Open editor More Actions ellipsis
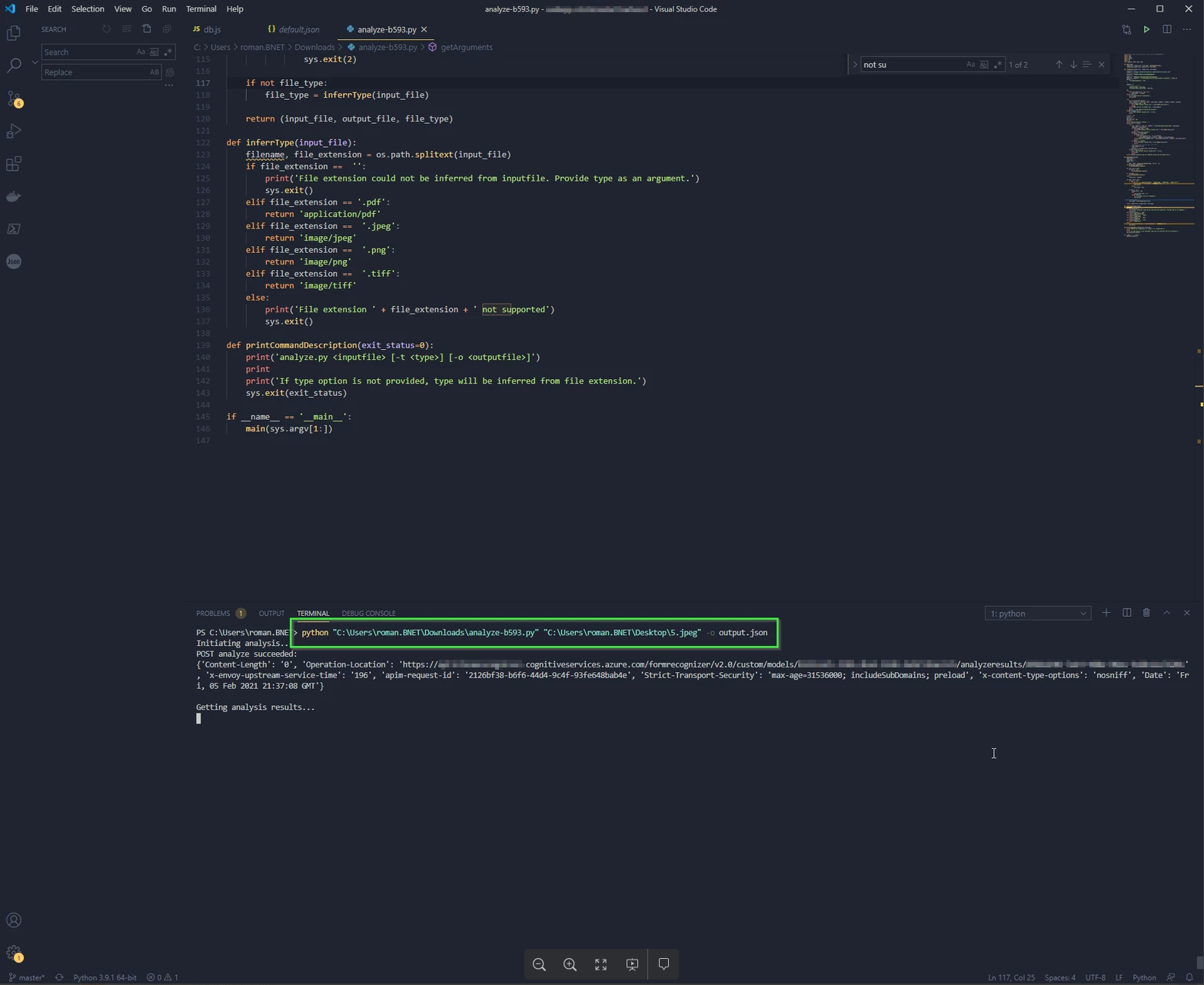 tap(1187, 29)
